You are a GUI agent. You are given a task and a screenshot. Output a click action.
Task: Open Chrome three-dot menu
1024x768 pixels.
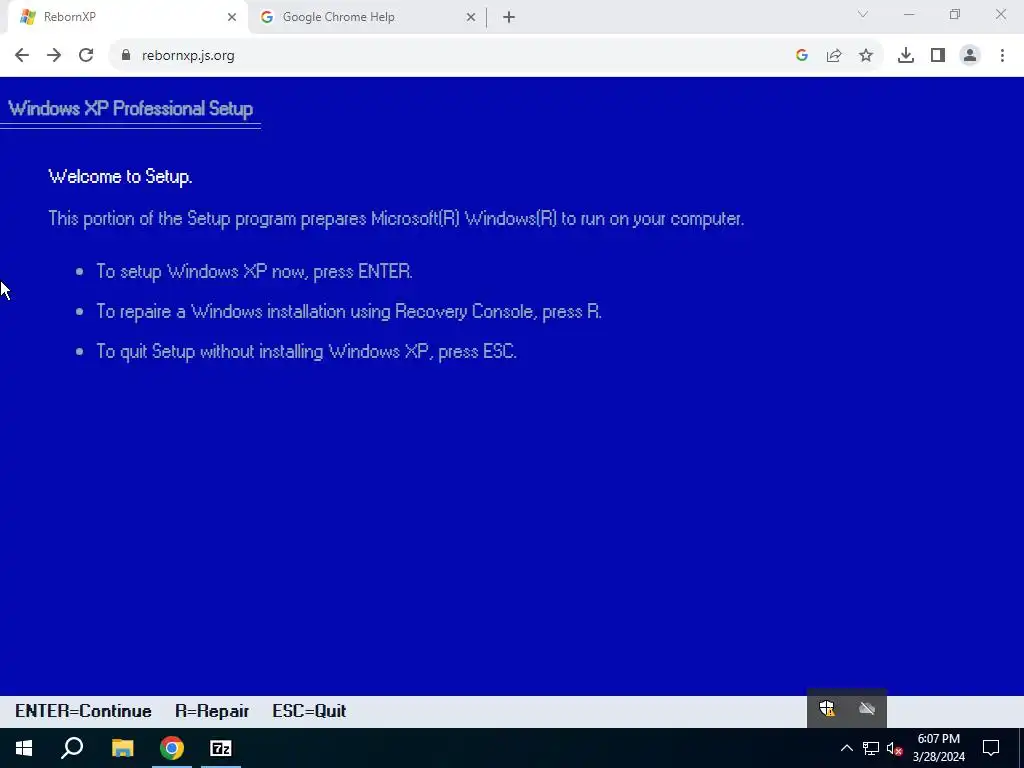[x=1002, y=55]
